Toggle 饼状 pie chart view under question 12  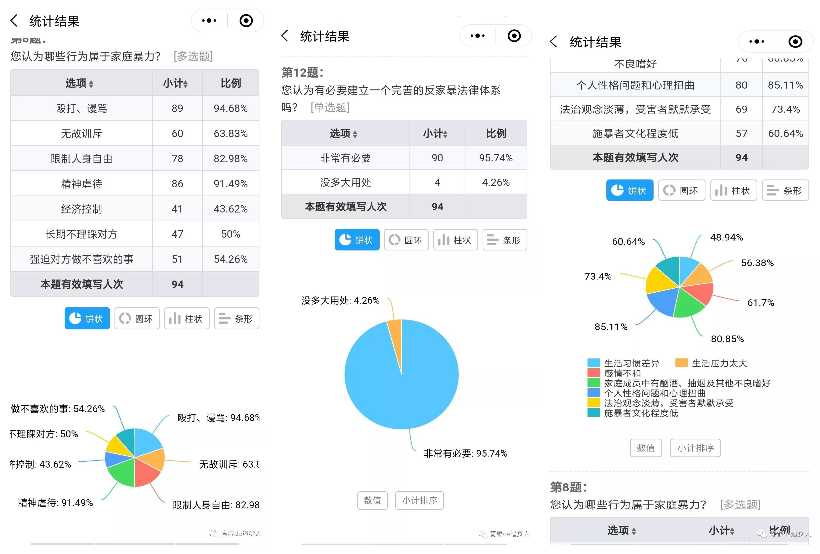357,240
